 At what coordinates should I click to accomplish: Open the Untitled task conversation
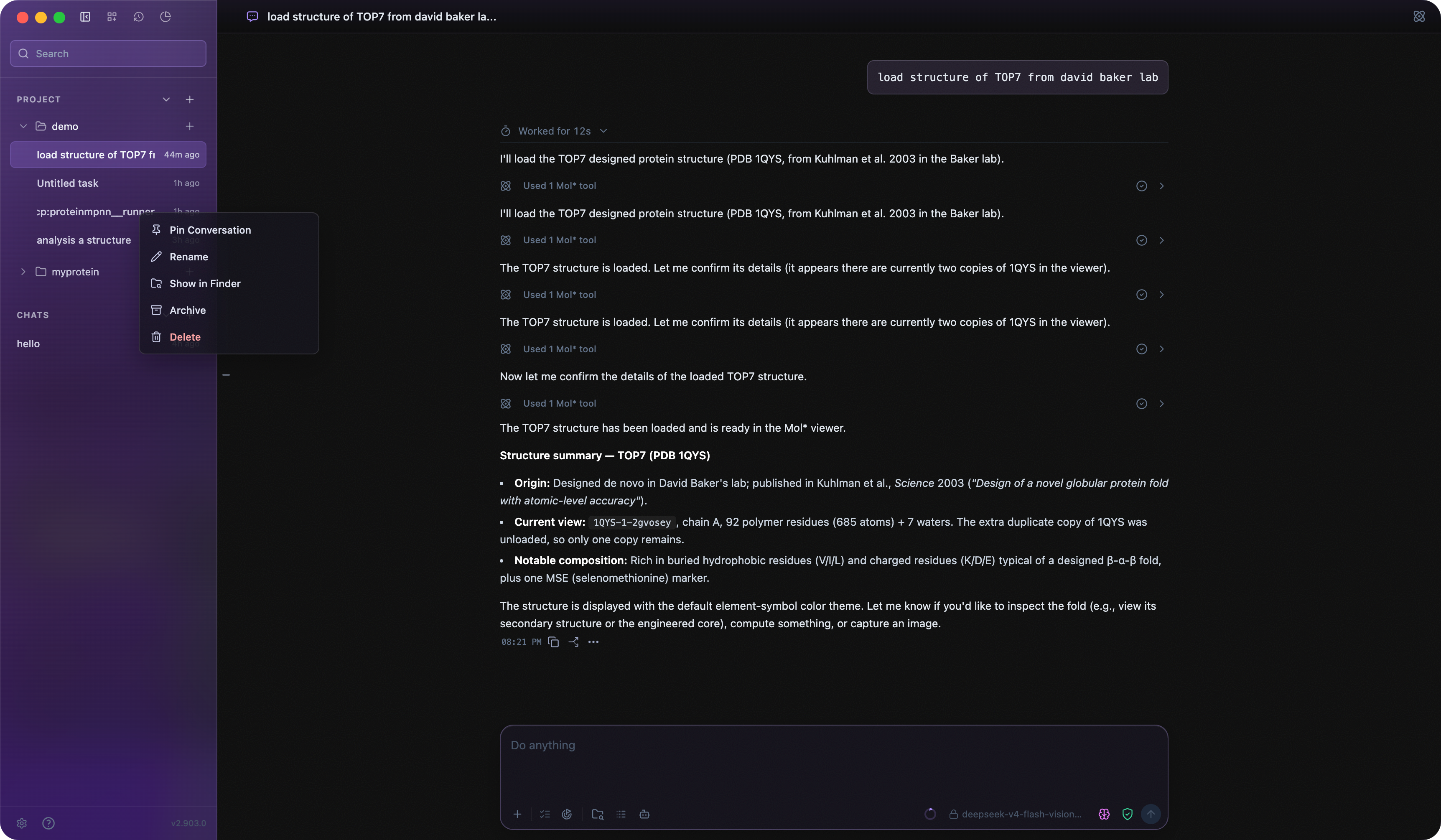click(108, 183)
